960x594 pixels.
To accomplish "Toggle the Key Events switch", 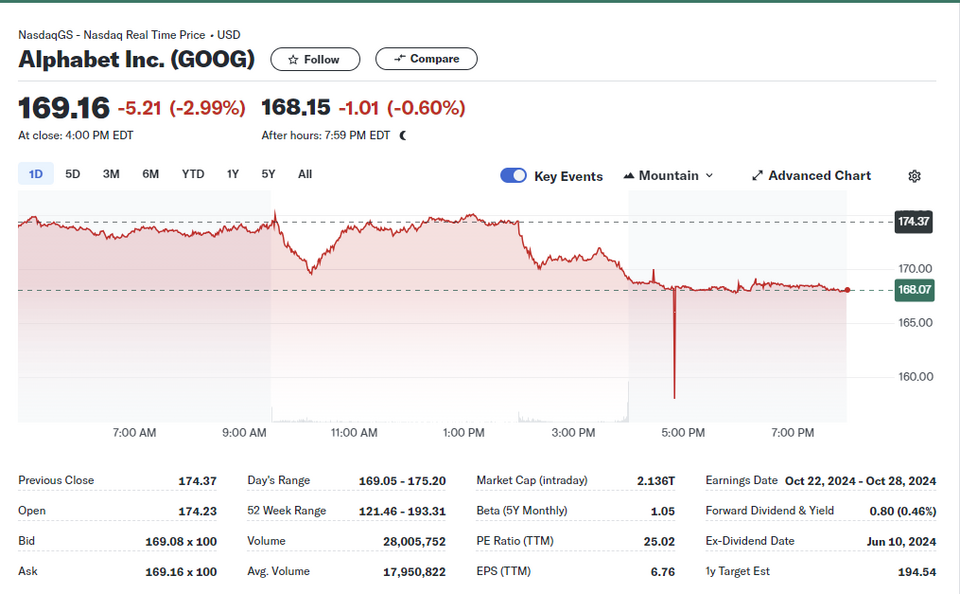I will (x=513, y=176).
